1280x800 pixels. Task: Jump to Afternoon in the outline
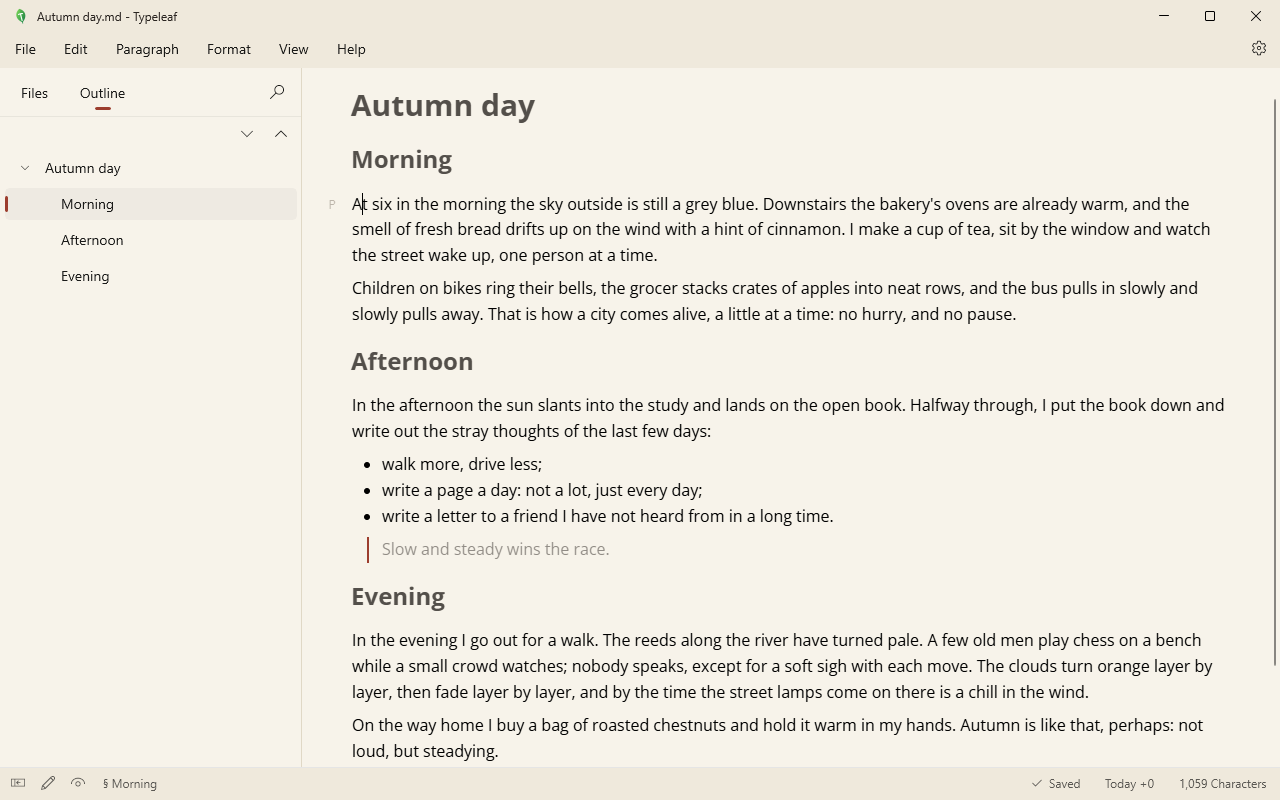(x=151, y=240)
